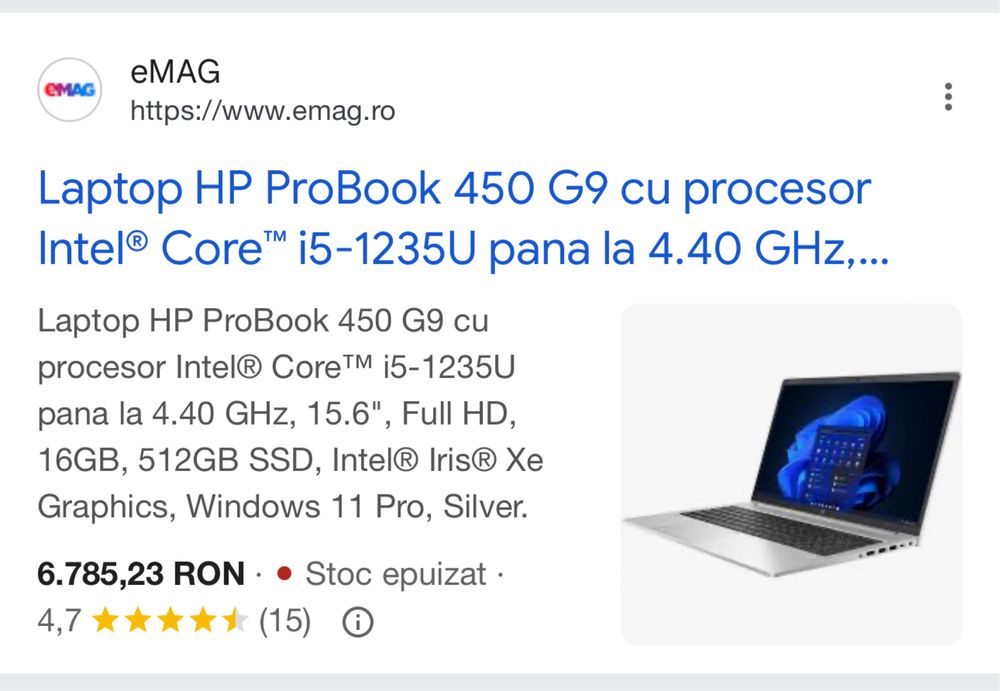Screen dimensions: 1000x691
Task: Click the 'Stoc epuizat' stock status text
Action: (395, 574)
